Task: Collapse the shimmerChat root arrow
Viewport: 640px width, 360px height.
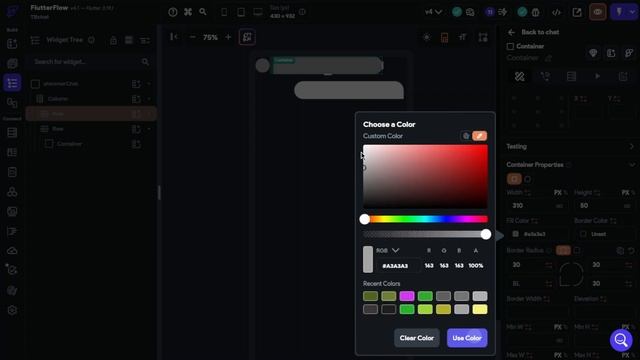Action: tap(149, 84)
